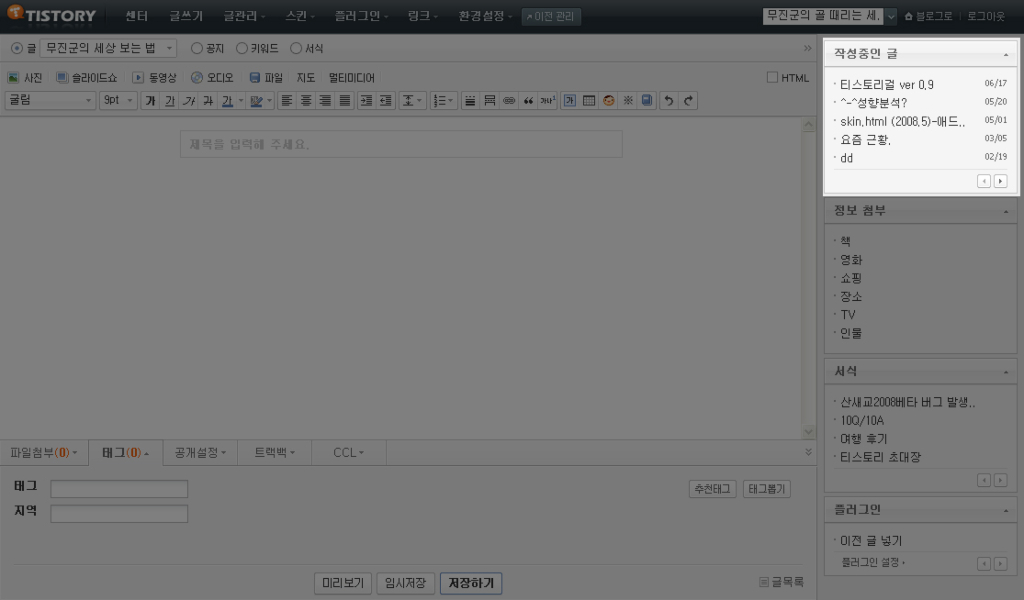
Task: Open the text highlight color picker
Action: point(261,101)
